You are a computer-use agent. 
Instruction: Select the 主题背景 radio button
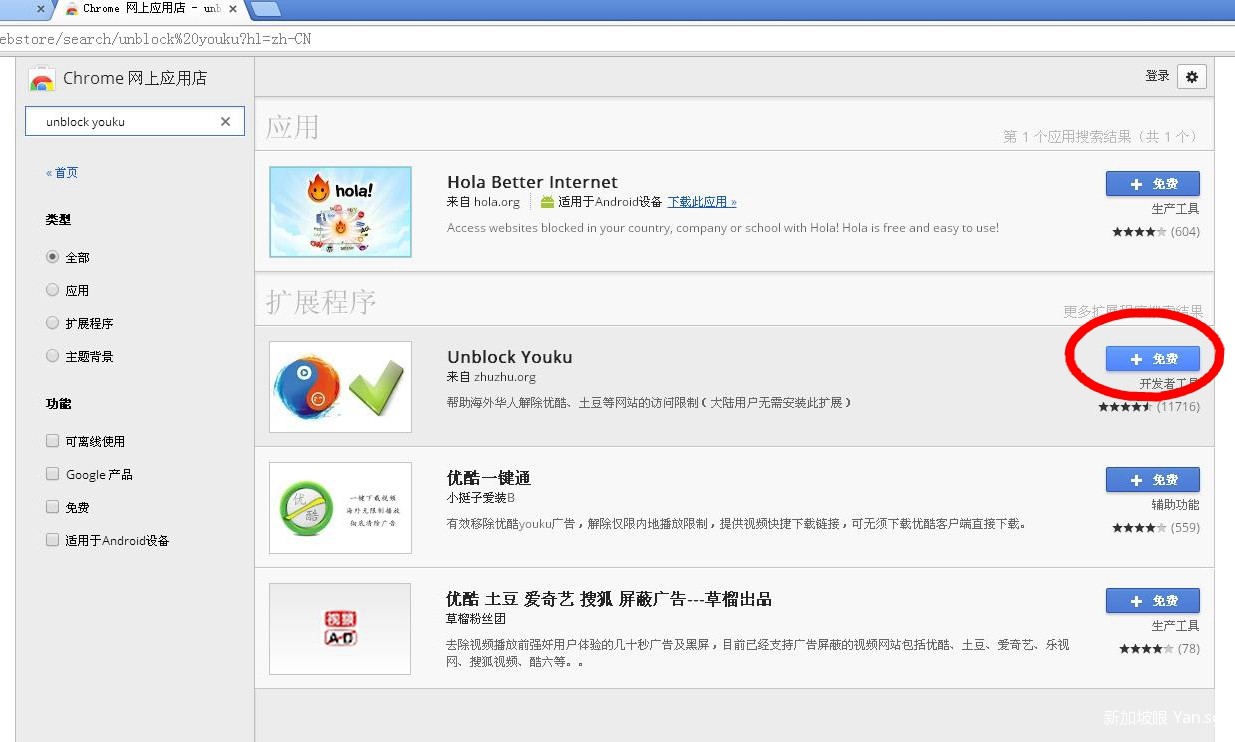click(53, 356)
